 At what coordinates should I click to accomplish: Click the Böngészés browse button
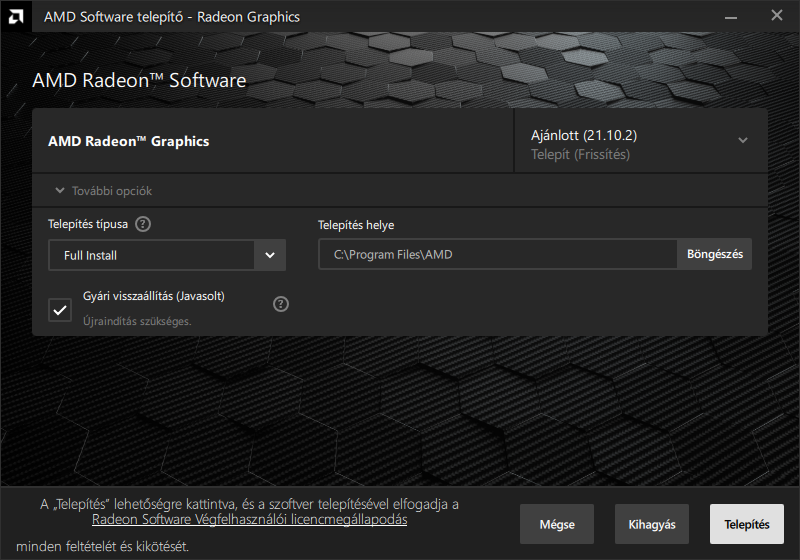click(714, 254)
